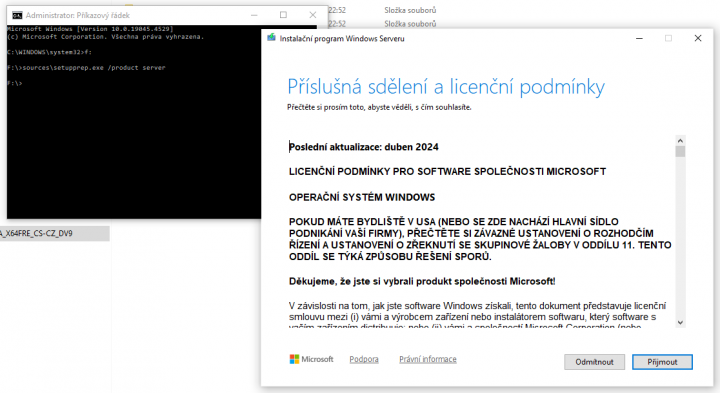Click license text scrollbar up arrow
This screenshot has width=720, height=393.
pyautogui.click(x=680, y=140)
